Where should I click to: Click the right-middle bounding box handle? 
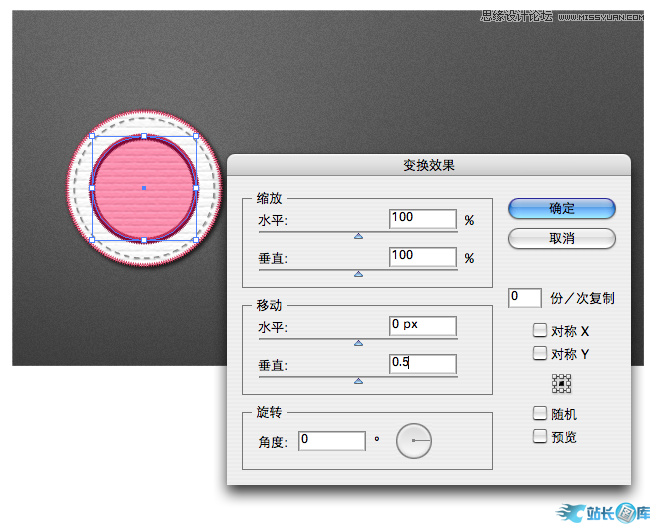pos(196,188)
